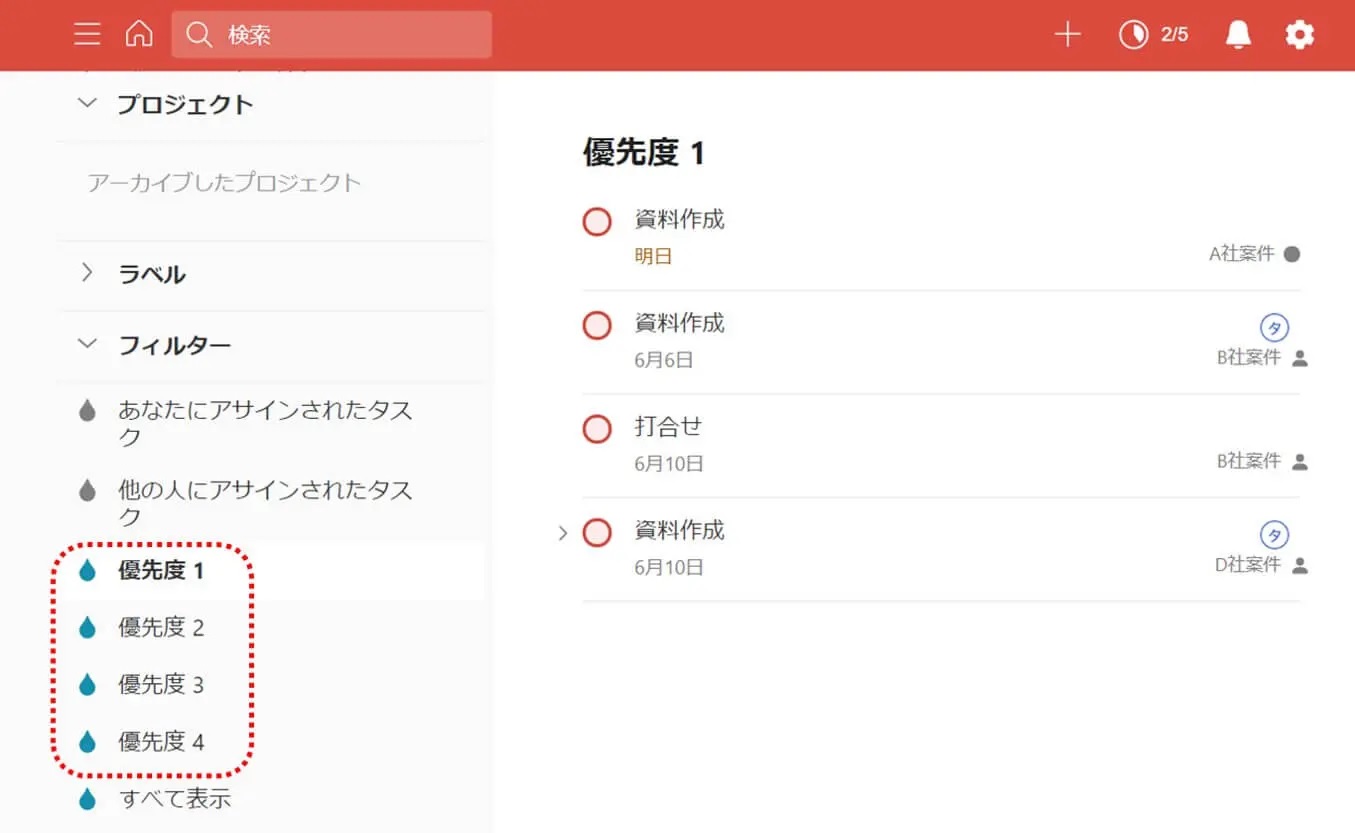
Task: Click the gray dot beside A社案件
Action: tap(1292, 254)
